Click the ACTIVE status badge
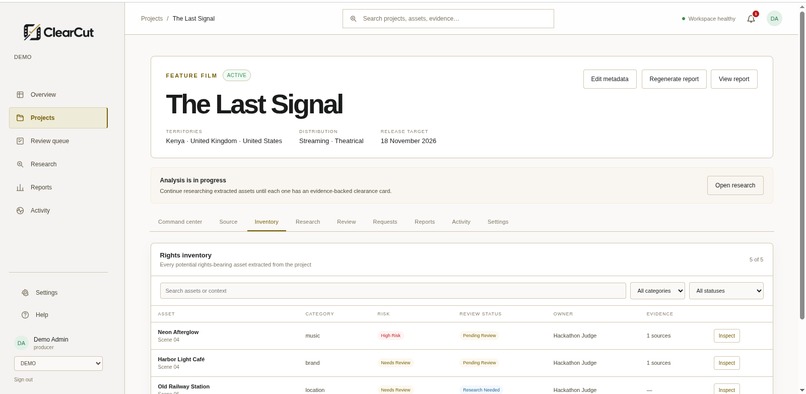This screenshot has width=806, height=394. (236, 75)
